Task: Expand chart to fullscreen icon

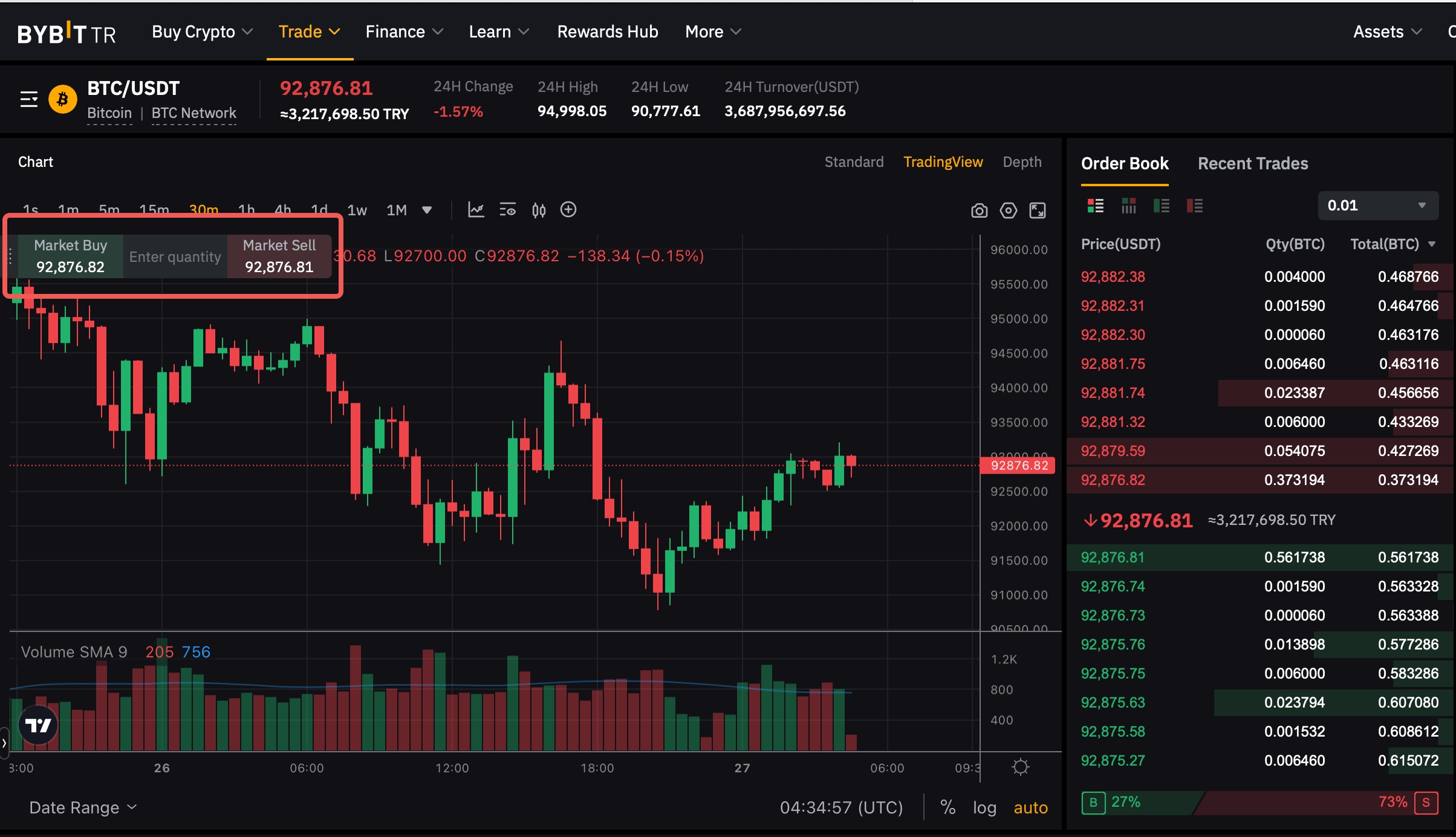Action: click(x=1038, y=210)
